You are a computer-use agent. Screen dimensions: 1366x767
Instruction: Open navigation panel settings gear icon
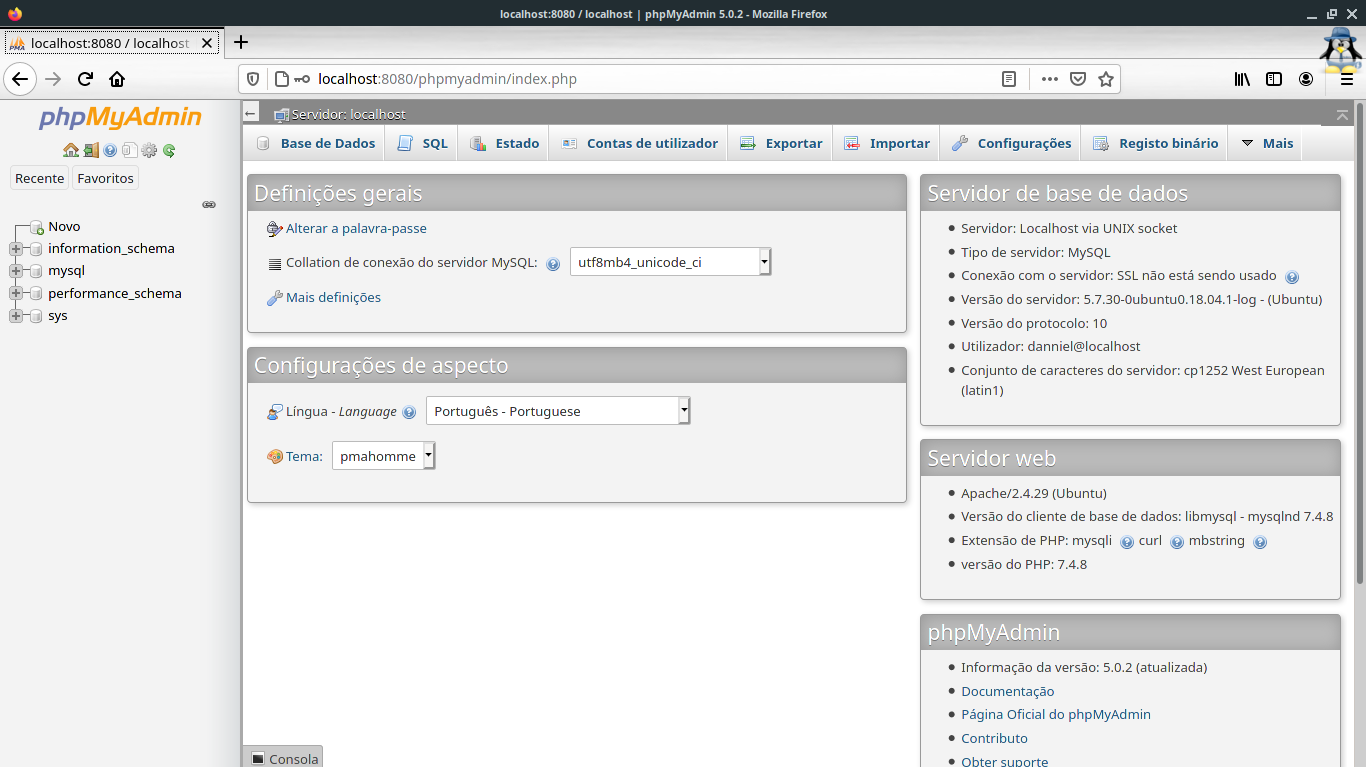(149, 151)
